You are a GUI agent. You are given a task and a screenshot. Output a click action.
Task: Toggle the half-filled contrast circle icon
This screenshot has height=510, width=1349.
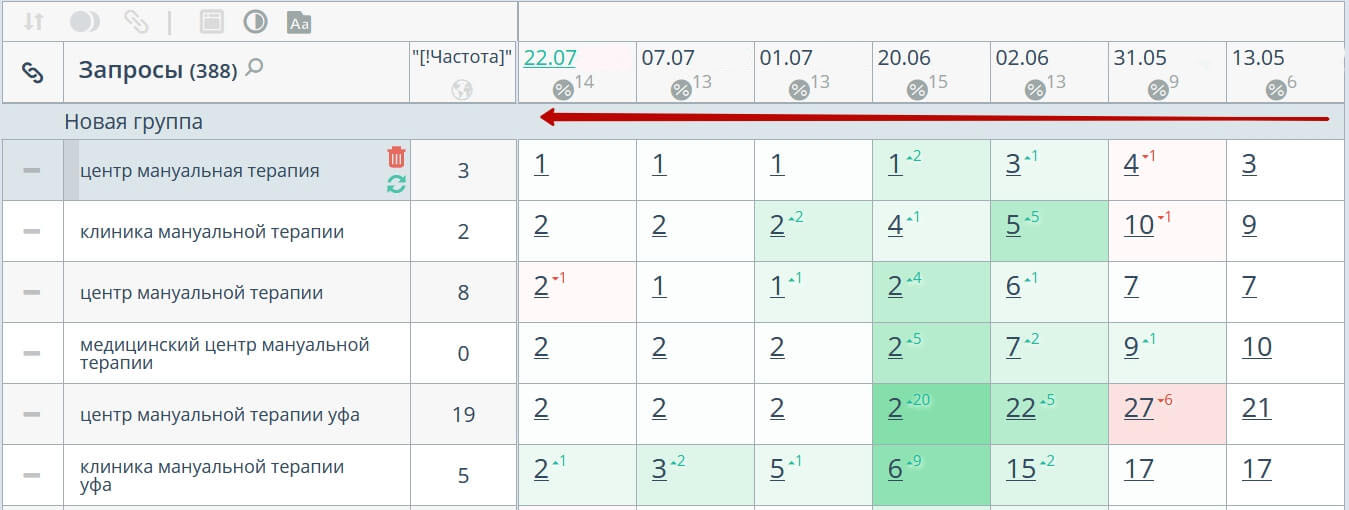coord(255,21)
